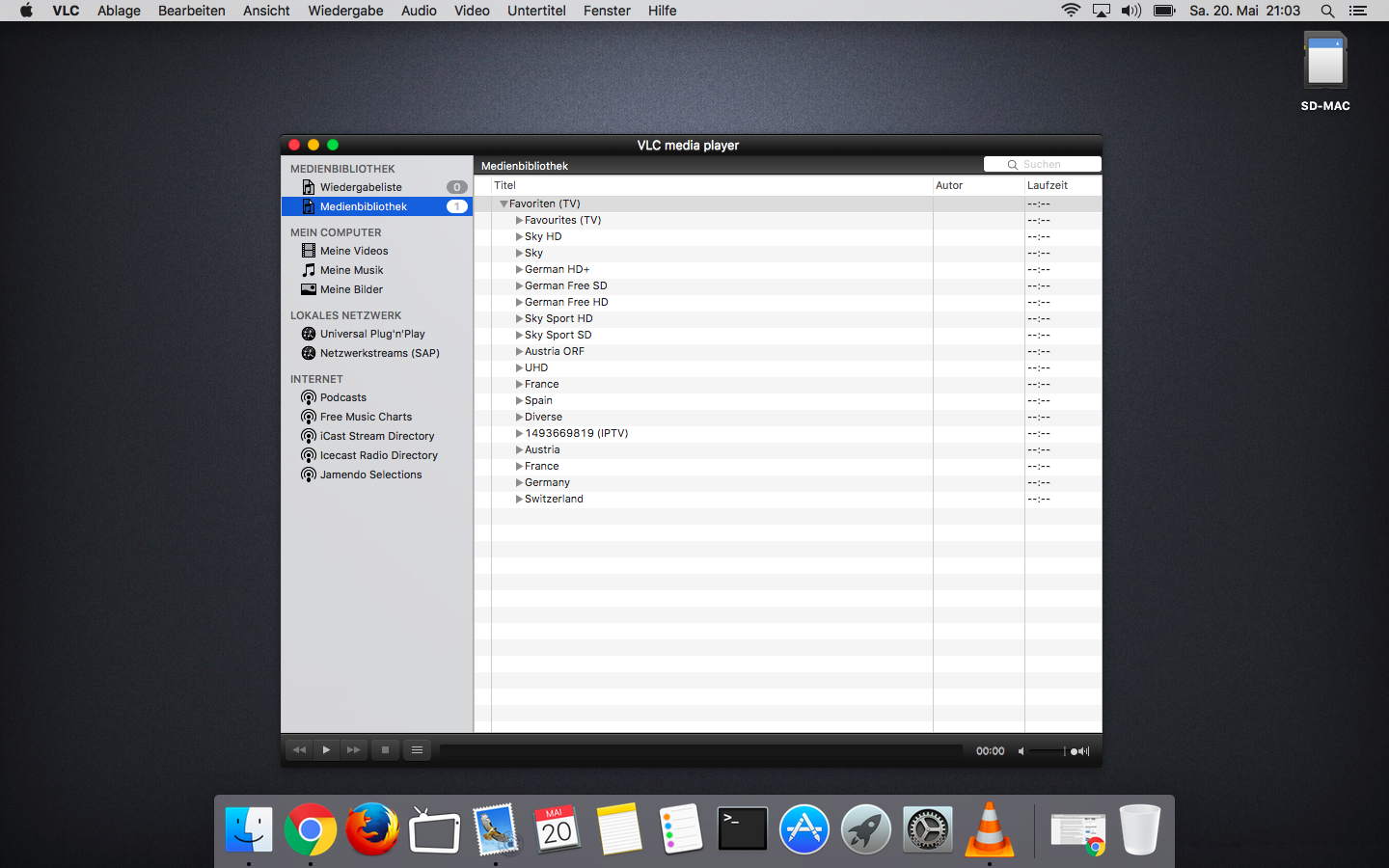Open the Untertitel menu

pyautogui.click(x=536, y=11)
